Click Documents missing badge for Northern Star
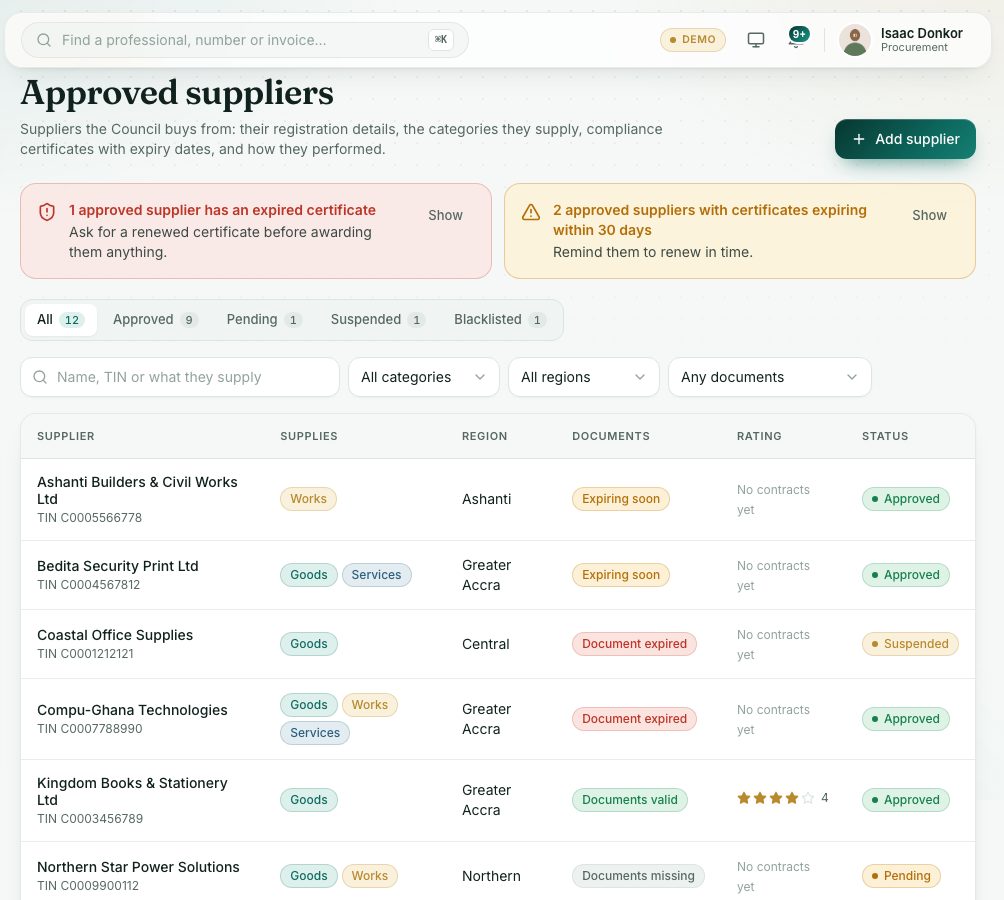This screenshot has width=1004, height=900. point(638,876)
